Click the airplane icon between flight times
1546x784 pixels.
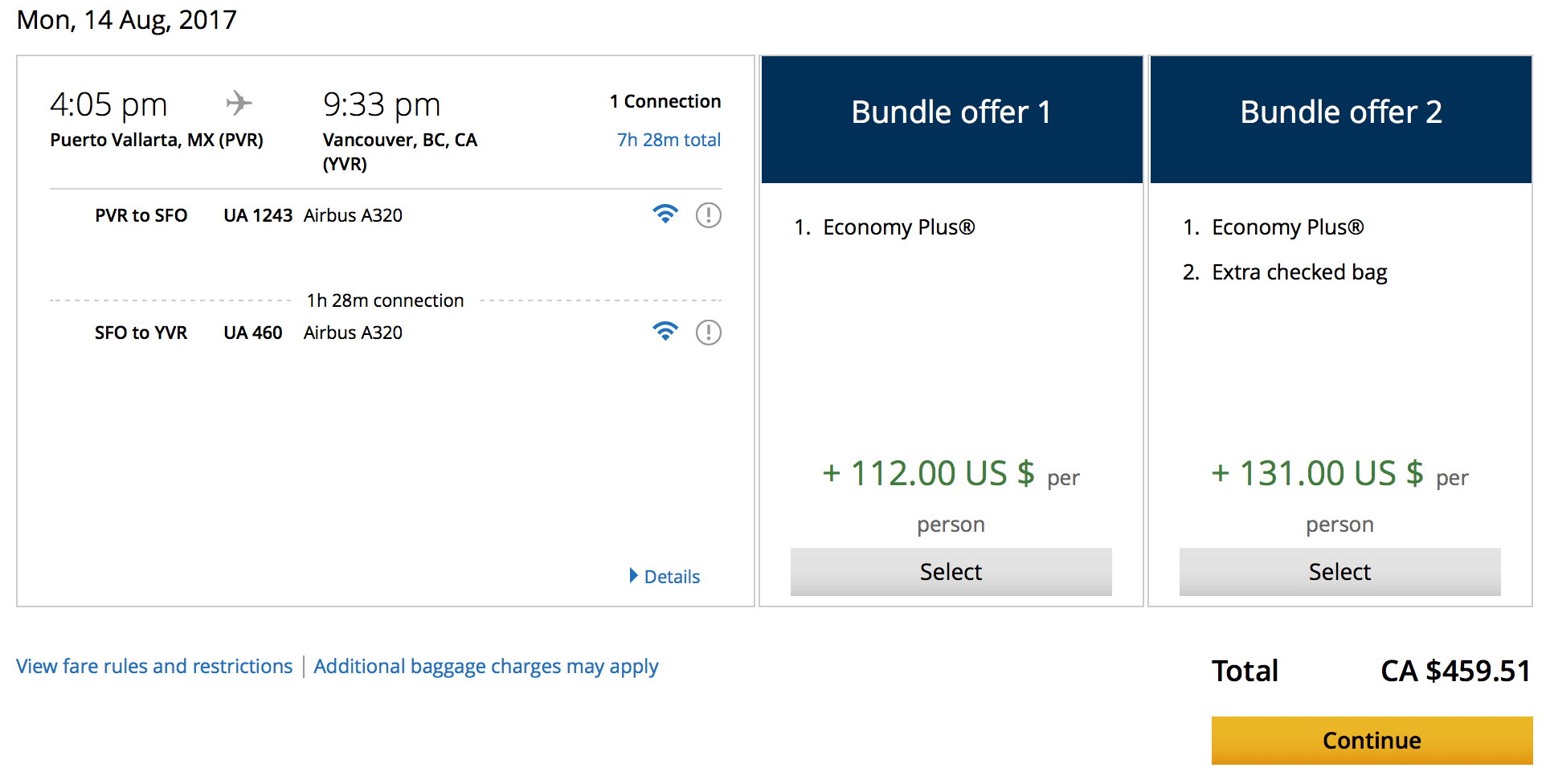click(239, 104)
